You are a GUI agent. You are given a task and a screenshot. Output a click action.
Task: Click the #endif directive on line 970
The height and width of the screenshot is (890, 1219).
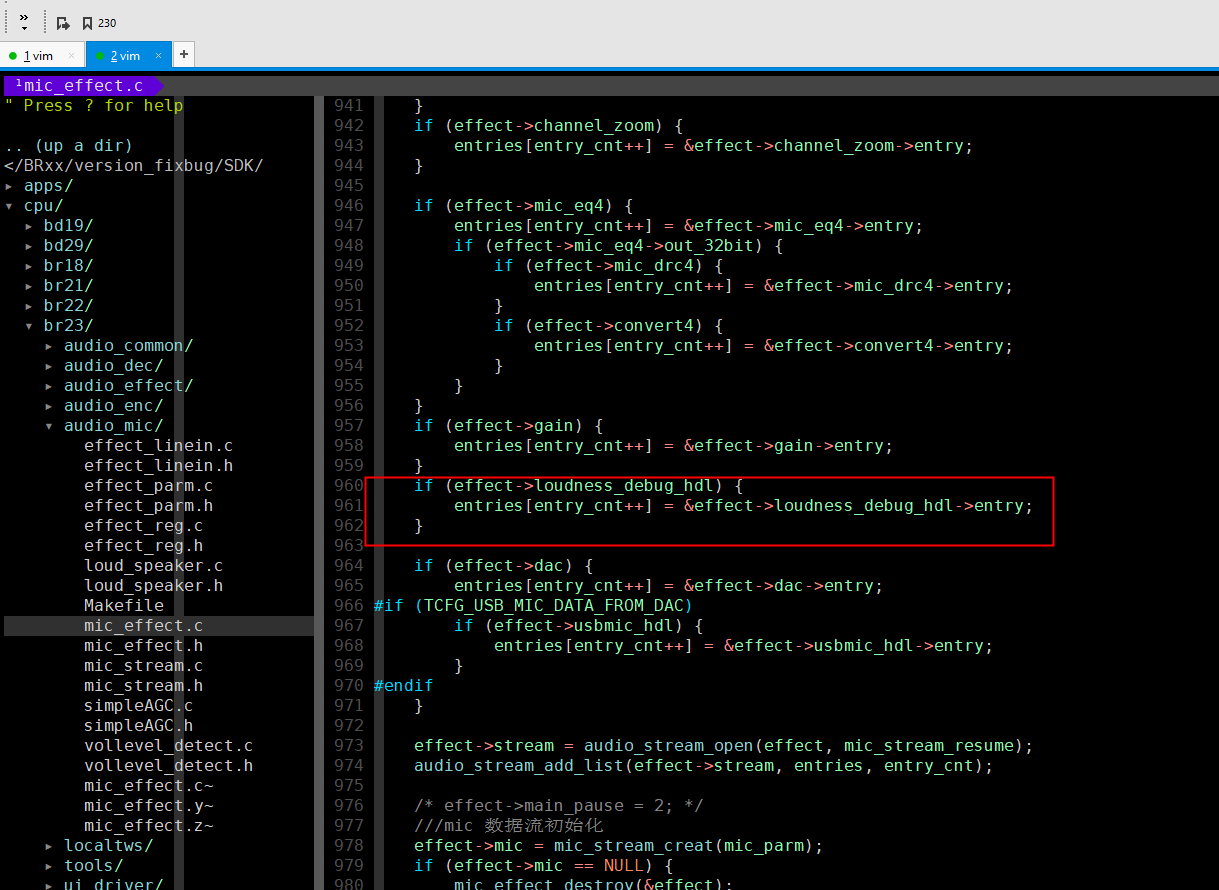click(403, 686)
